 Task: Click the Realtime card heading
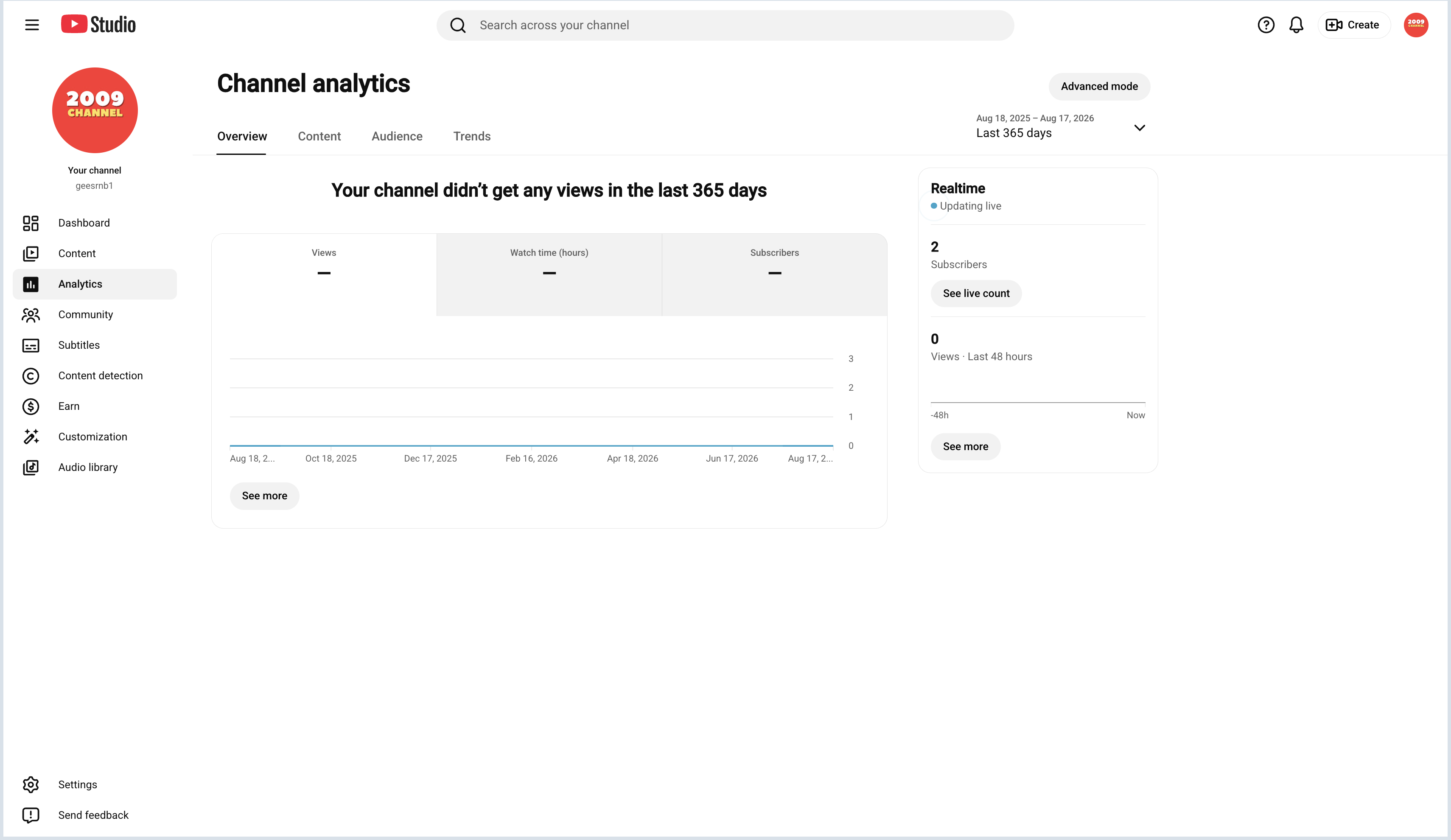click(958, 188)
